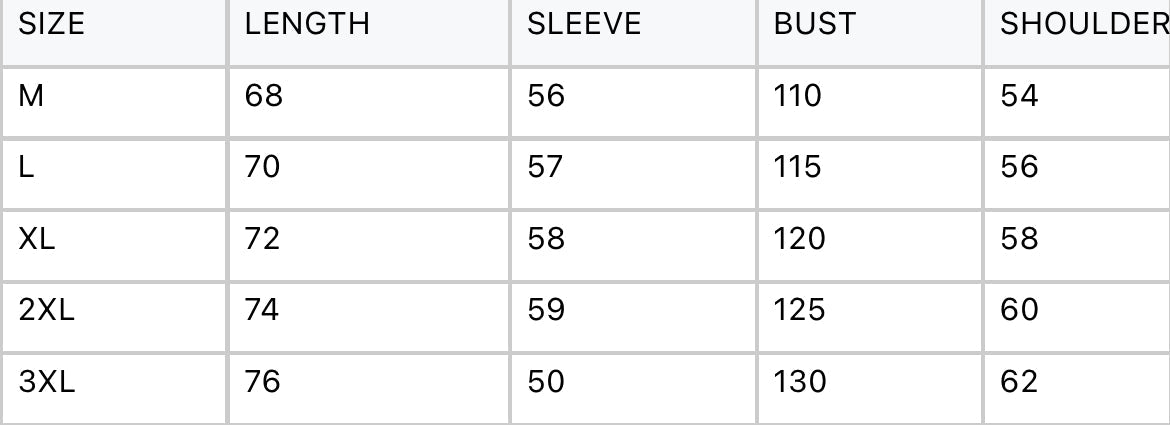
Task: Click the length value 76 cell
Action: pyautogui.click(x=263, y=381)
